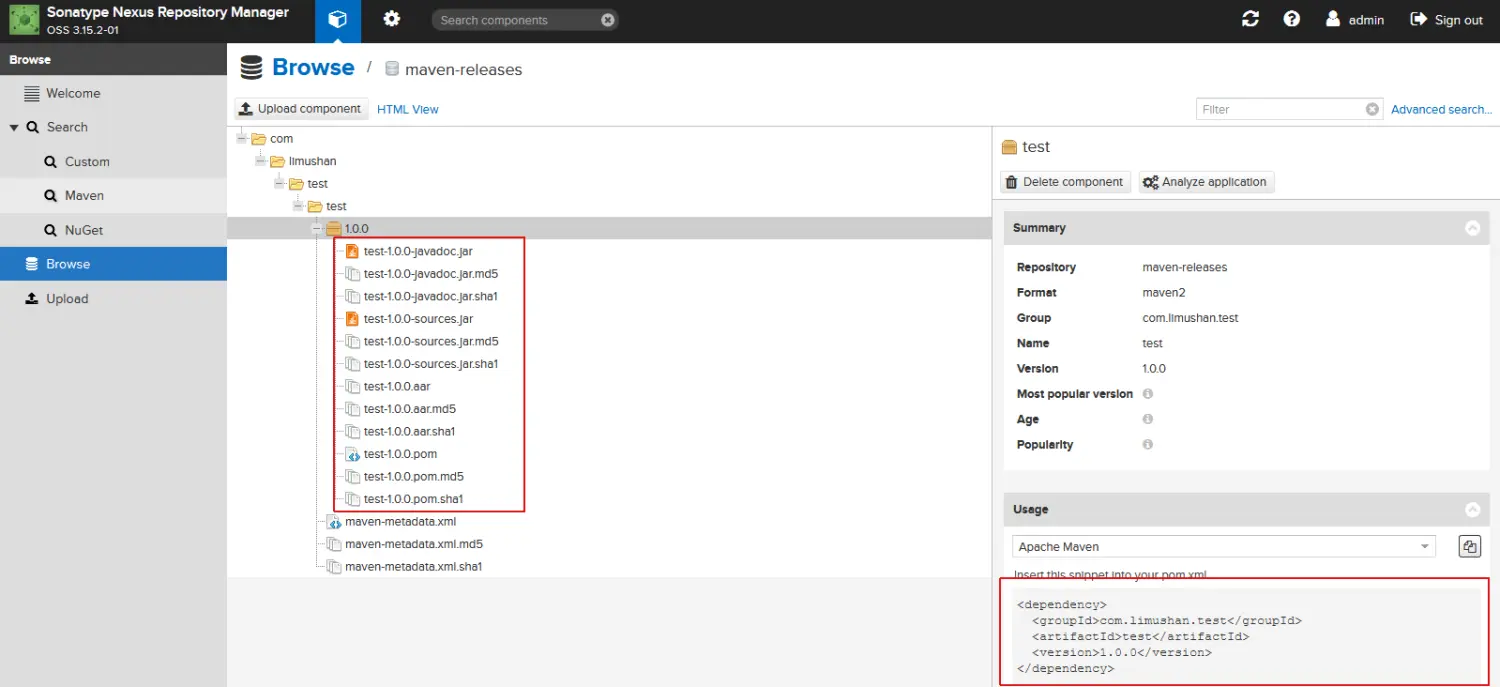
Task: Open Advanced search link
Action: click(x=1441, y=110)
